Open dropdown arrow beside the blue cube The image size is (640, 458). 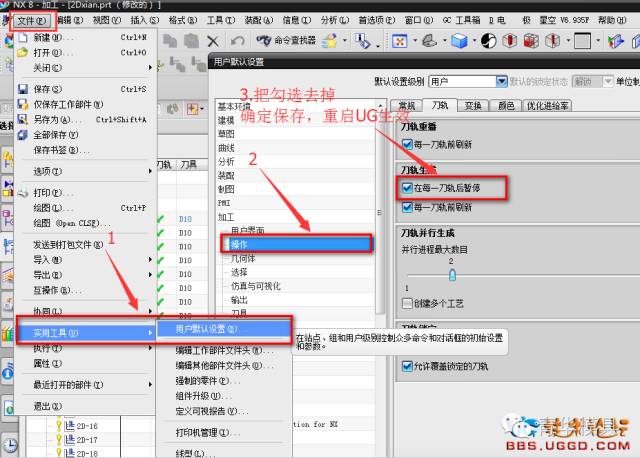click(474, 41)
